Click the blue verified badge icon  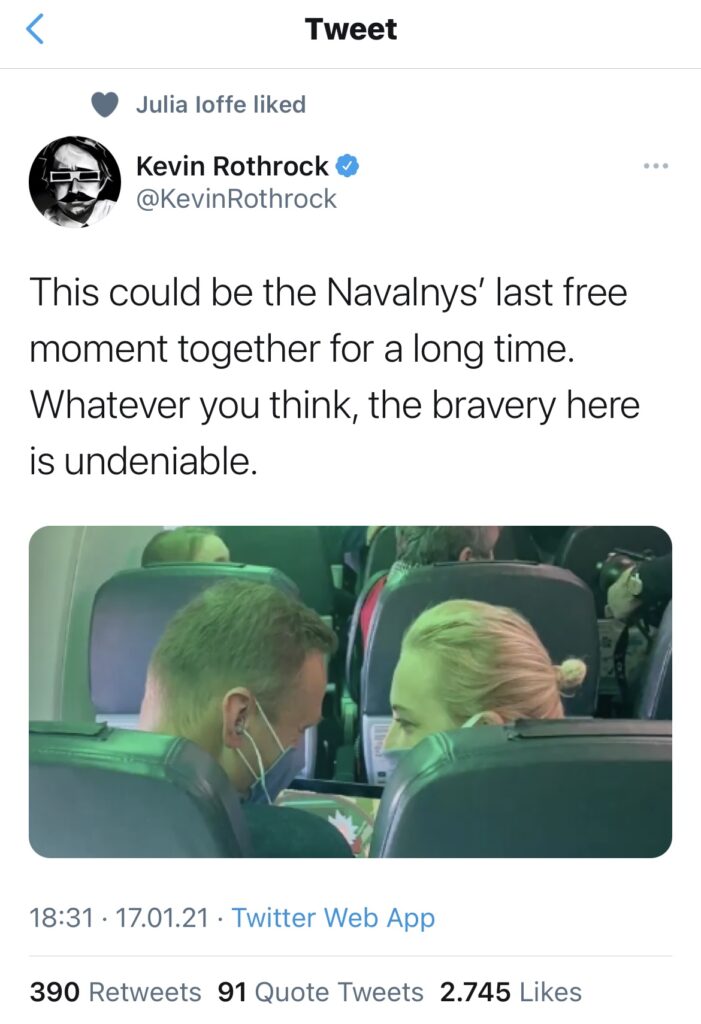(347, 166)
